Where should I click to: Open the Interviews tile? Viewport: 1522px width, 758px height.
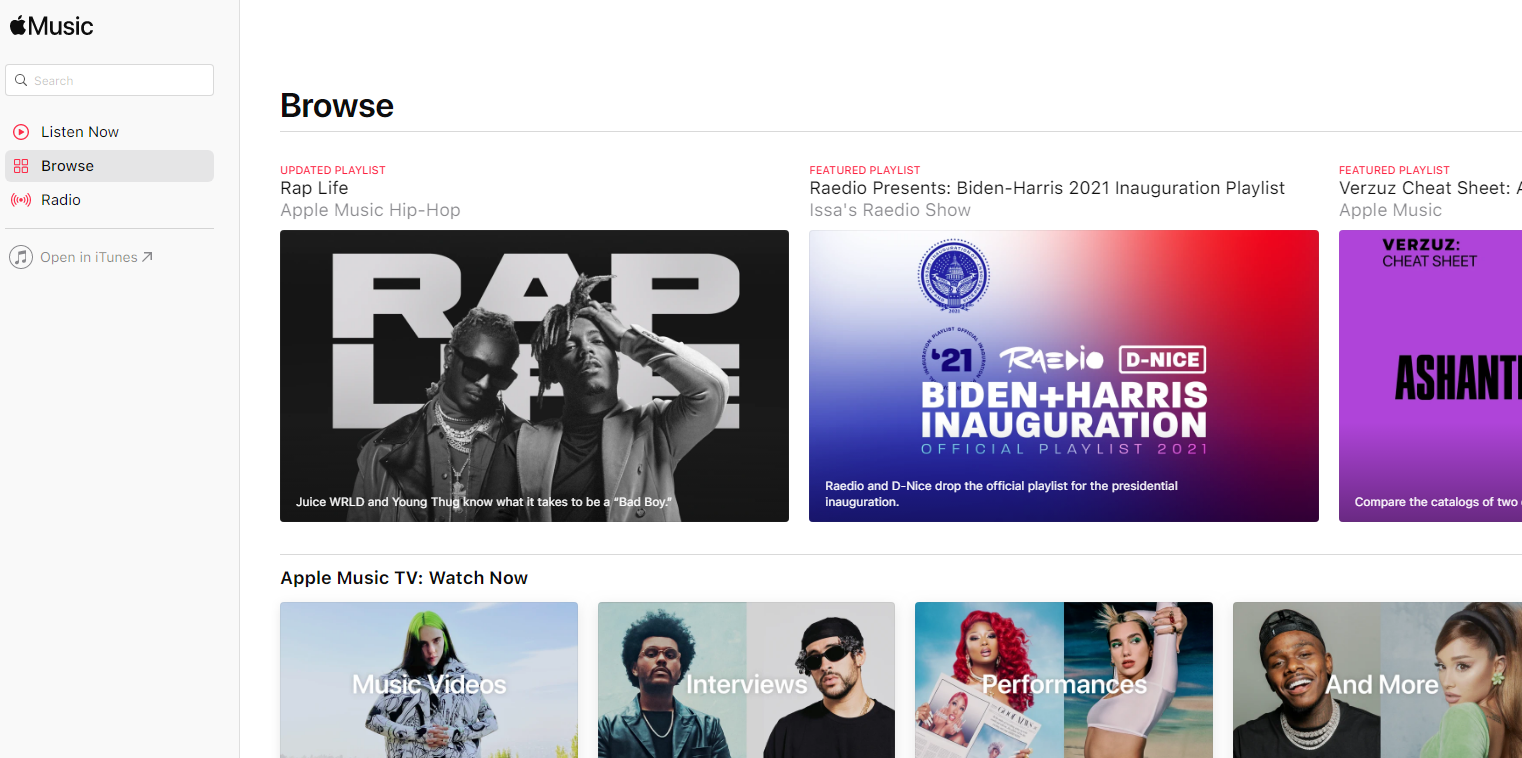point(746,680)
